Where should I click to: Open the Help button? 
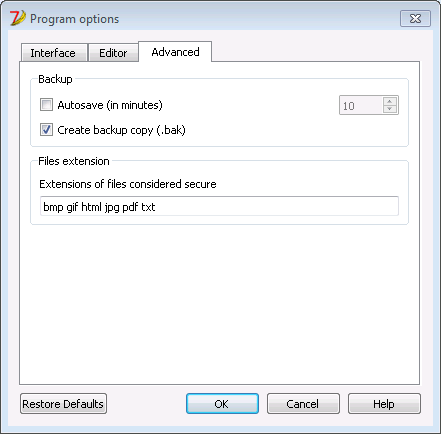click(384, 404)
